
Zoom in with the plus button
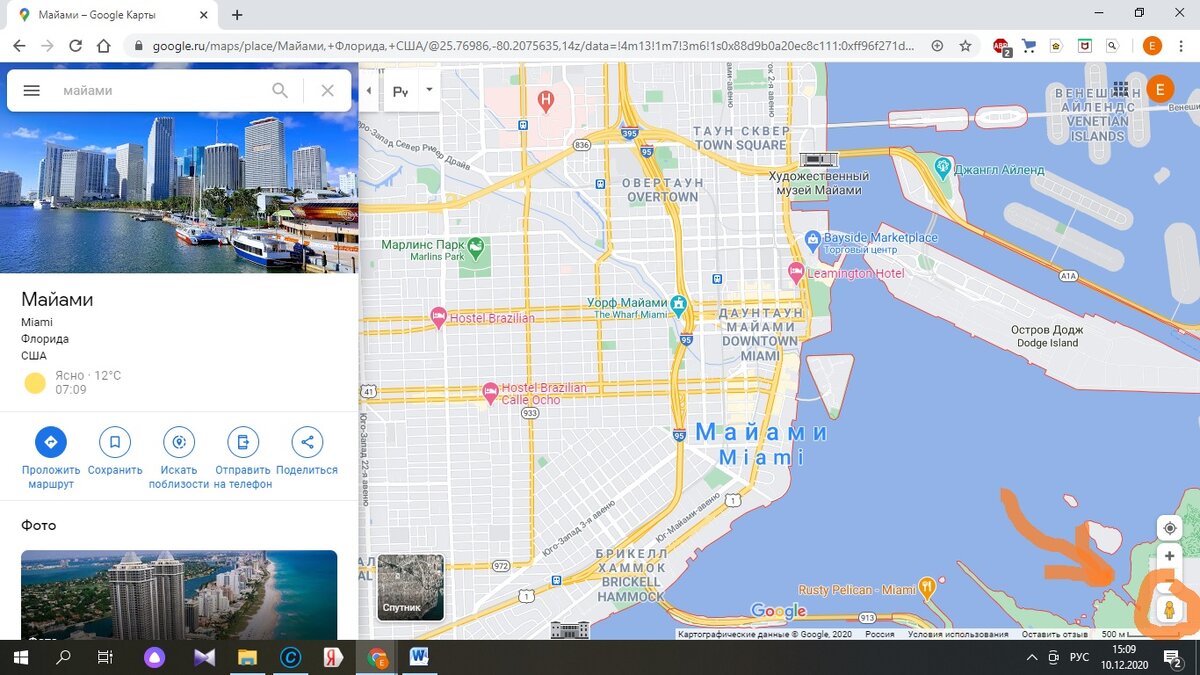coord(1169,556)
